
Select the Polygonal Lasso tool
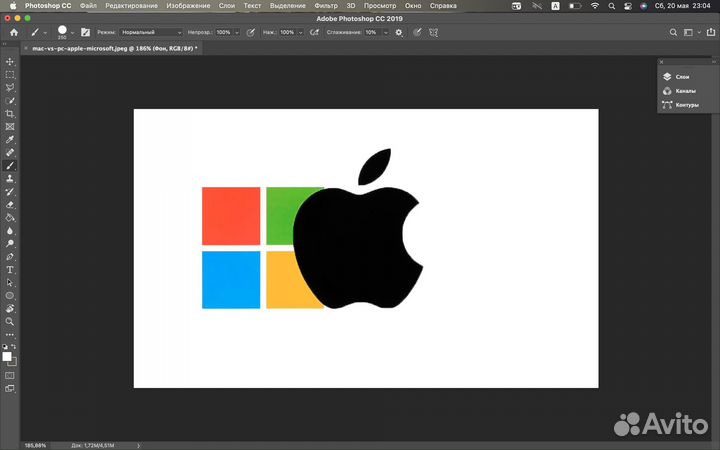[10, 87]
